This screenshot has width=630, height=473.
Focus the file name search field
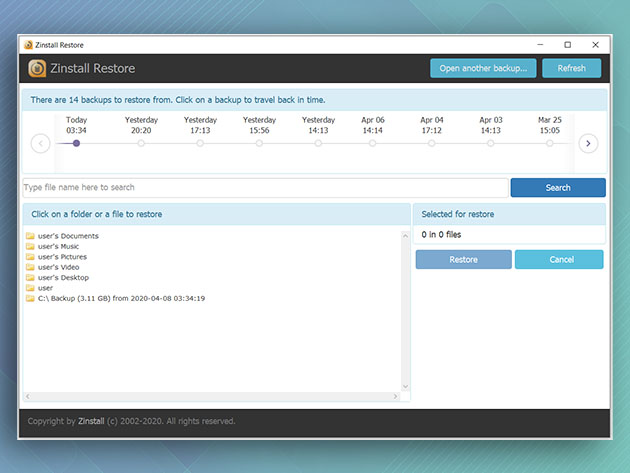265,187
